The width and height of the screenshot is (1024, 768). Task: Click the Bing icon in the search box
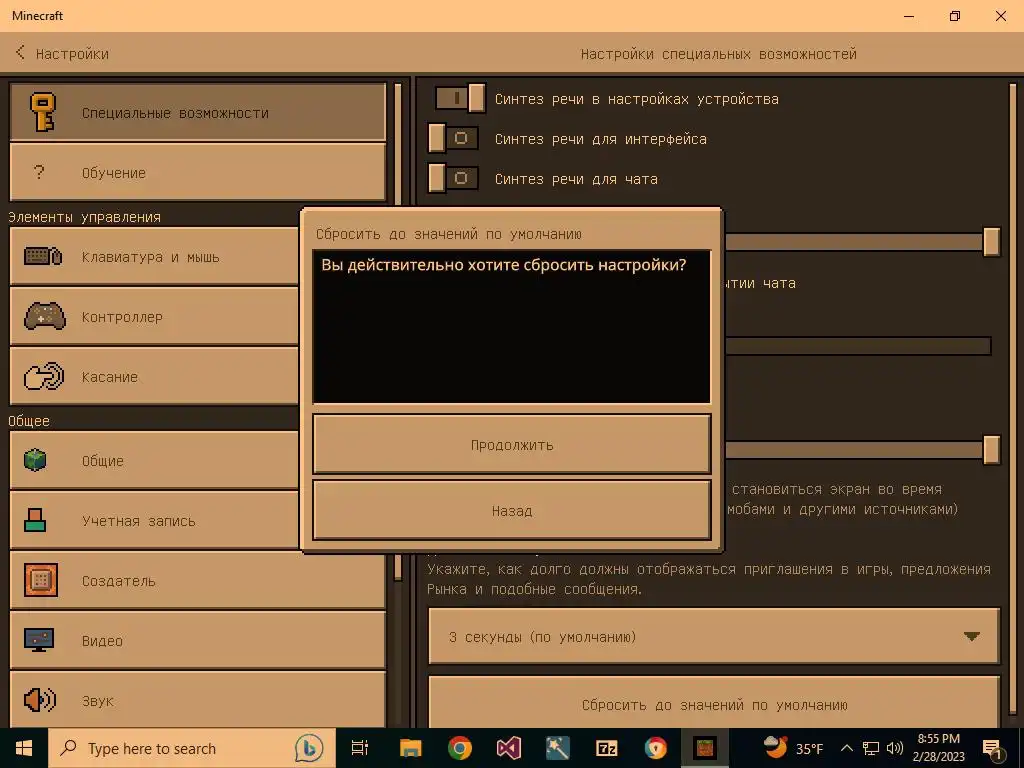click(309, 748)
